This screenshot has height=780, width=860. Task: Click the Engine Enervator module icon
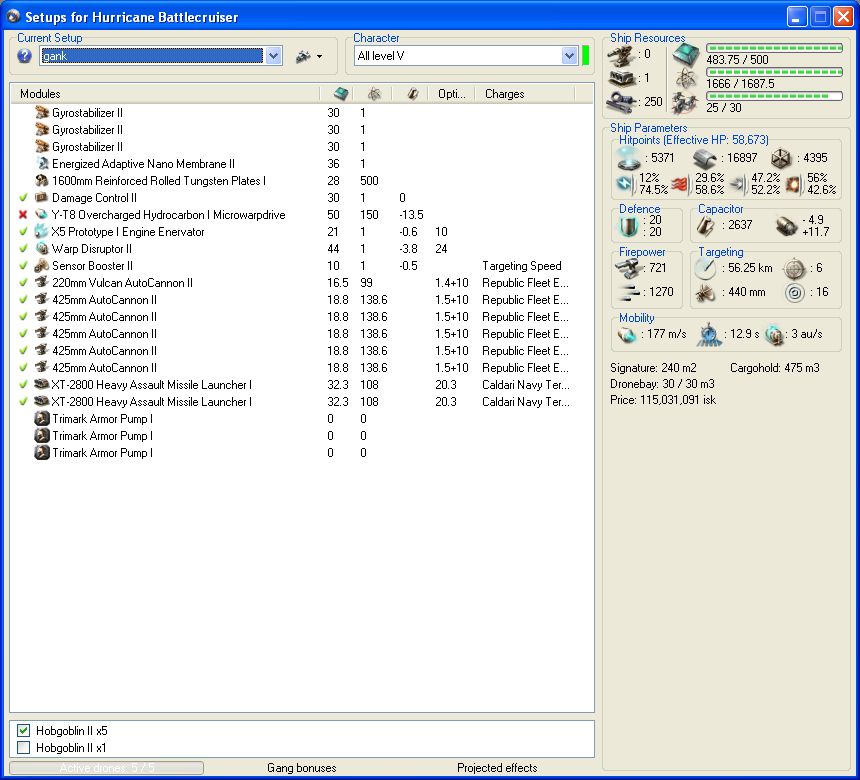(x=42, y=231)
